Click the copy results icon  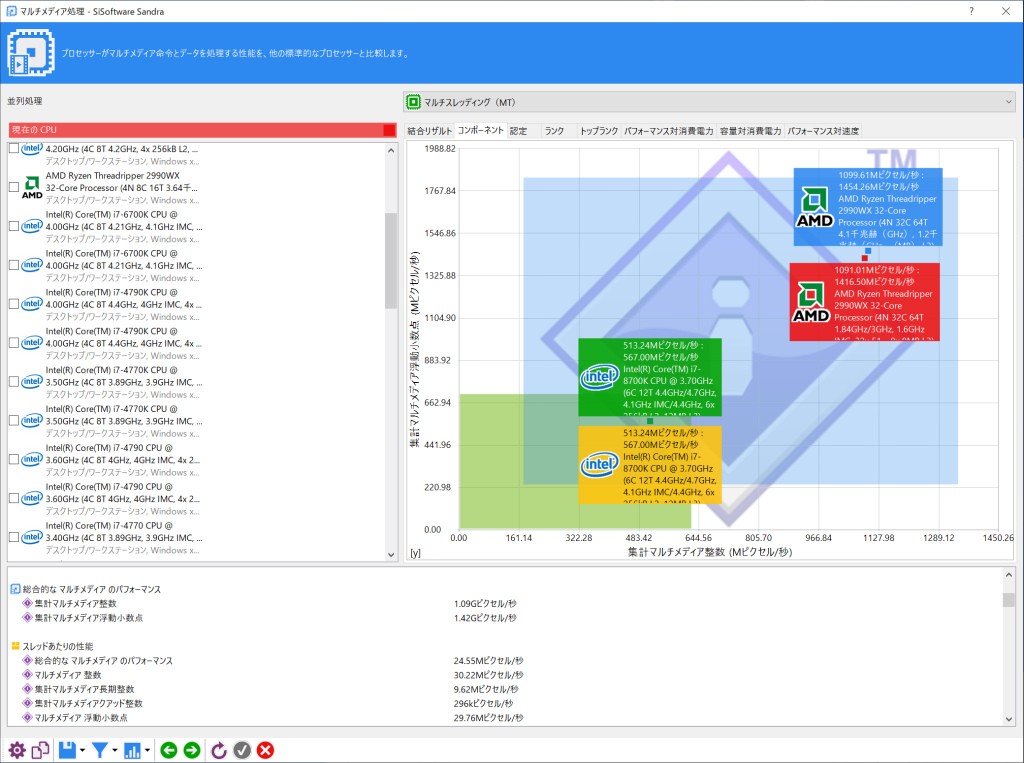coord(40,750)
